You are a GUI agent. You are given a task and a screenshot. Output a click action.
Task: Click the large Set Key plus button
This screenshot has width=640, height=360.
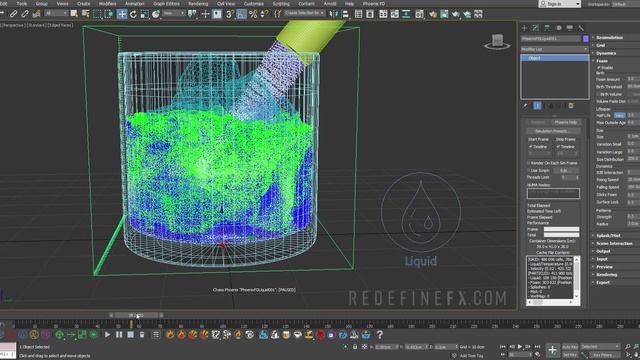[552, 350]
